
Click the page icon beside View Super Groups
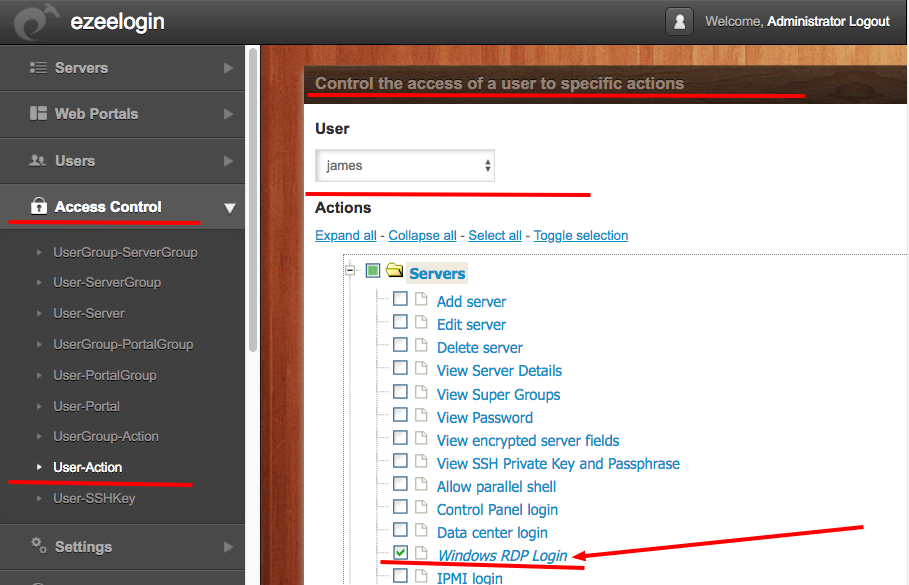click(x=421, y=392)
